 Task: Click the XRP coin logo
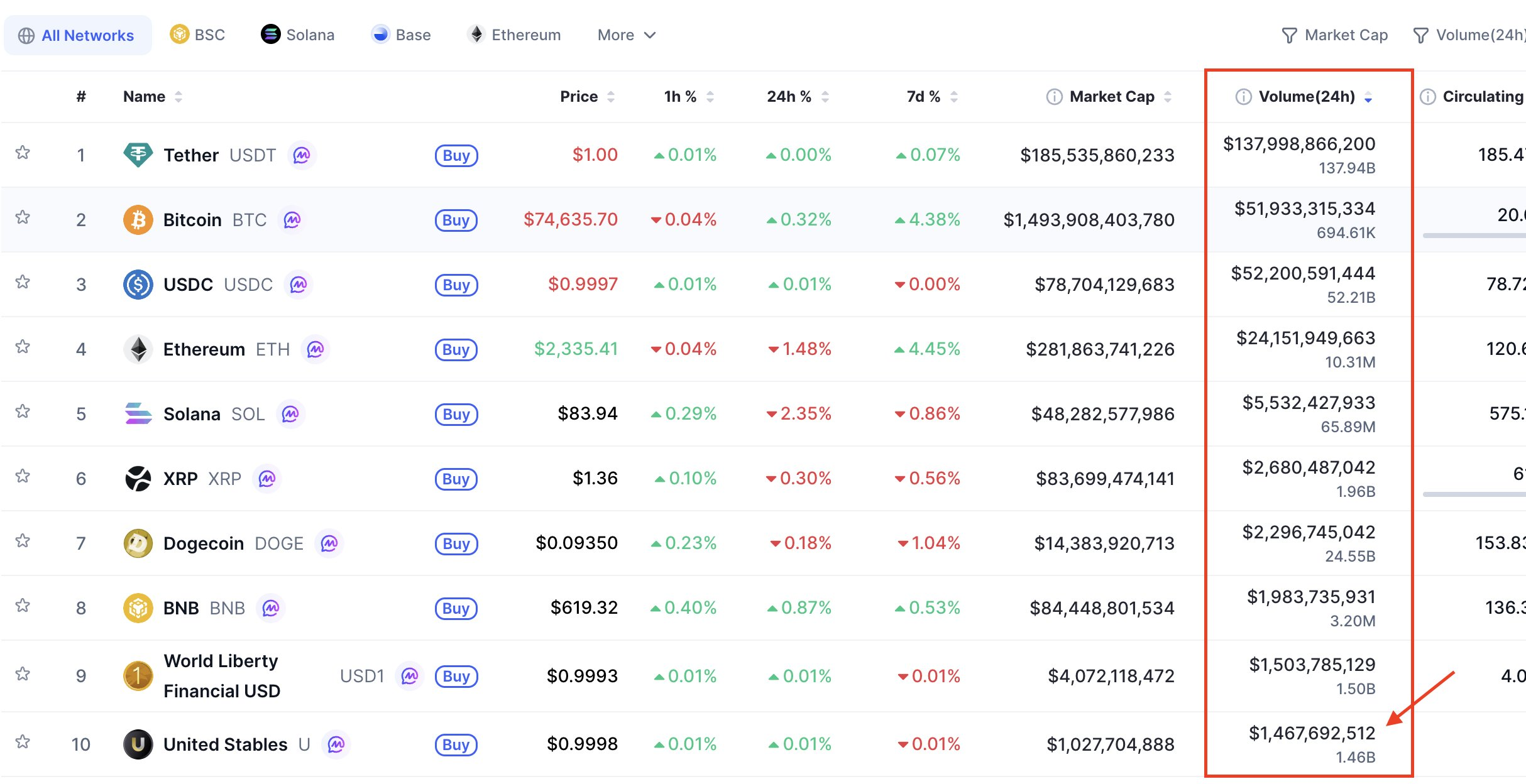tap(138, 479)
